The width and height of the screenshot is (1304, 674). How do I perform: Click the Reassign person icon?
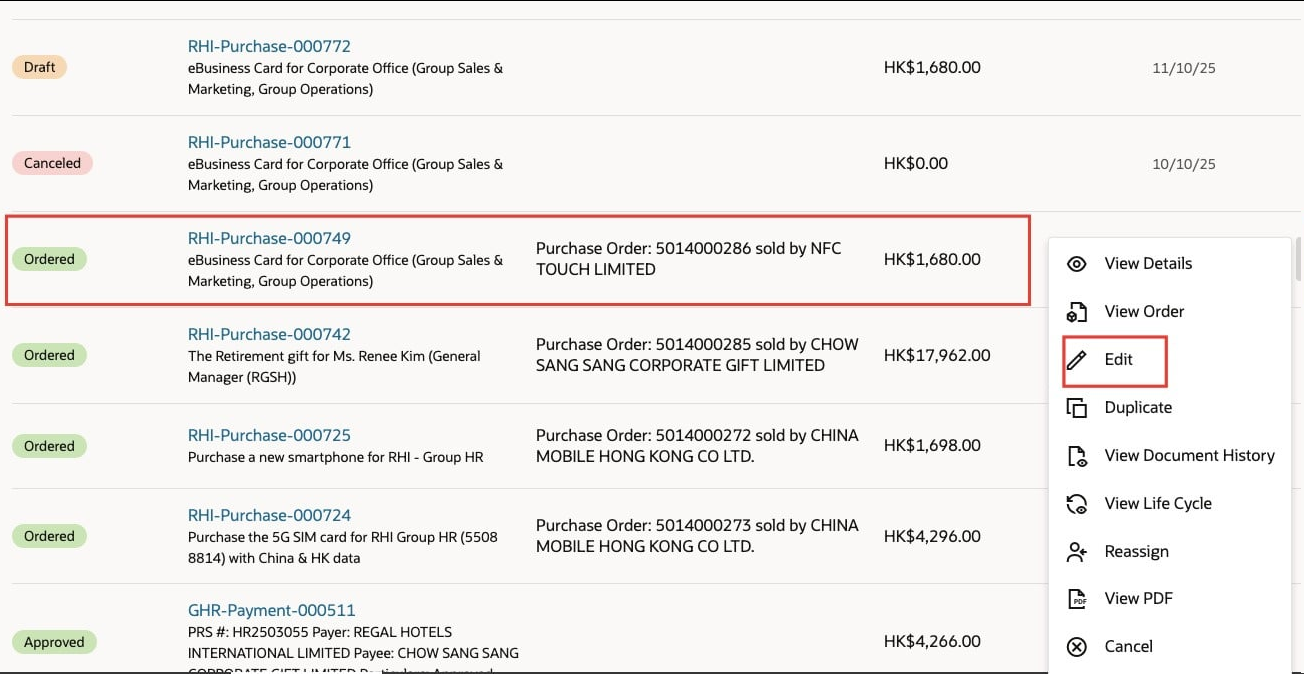click(x=1077, y=551)
